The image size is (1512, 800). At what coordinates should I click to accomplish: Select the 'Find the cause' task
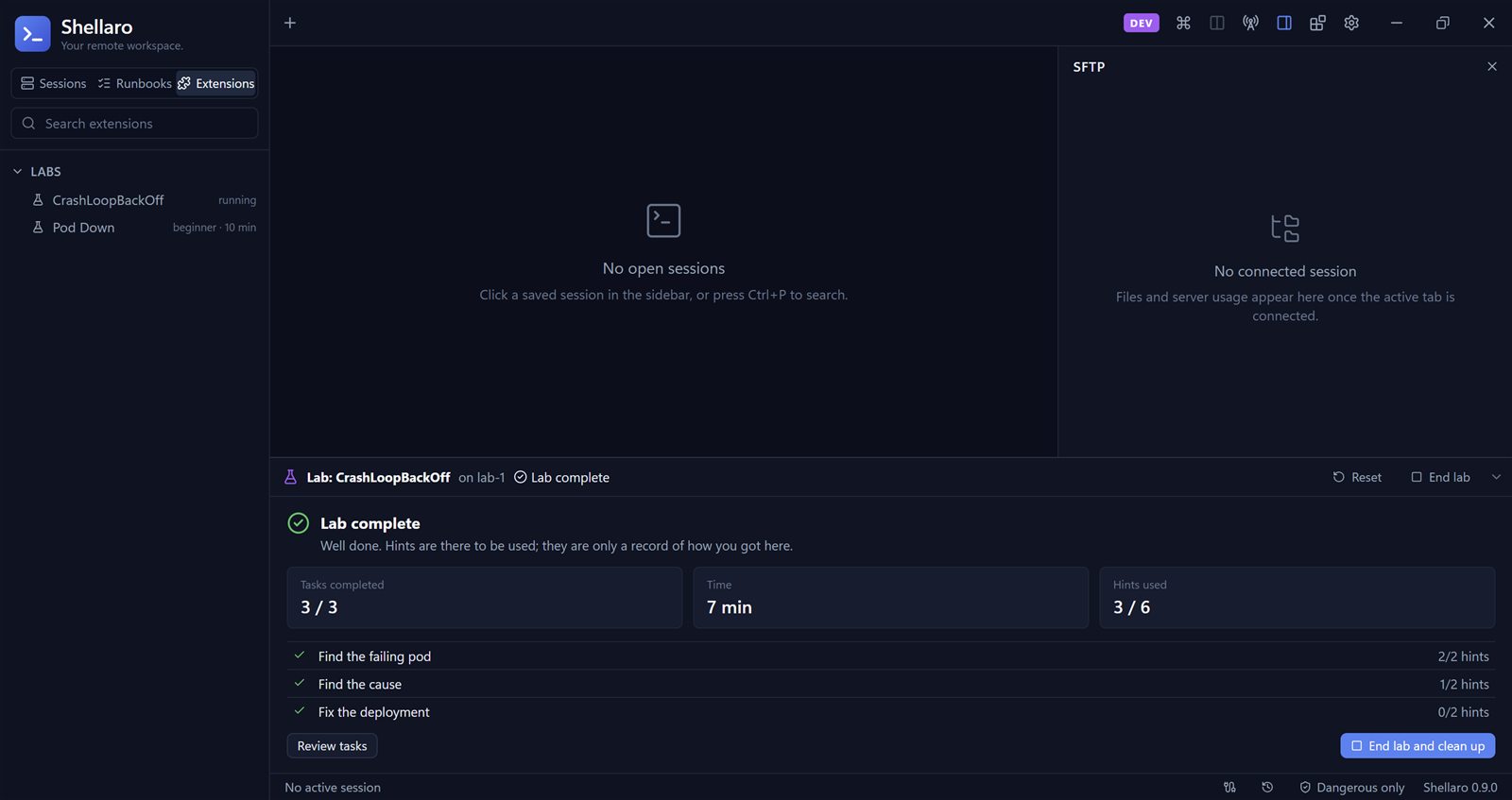tap(891, 684)
